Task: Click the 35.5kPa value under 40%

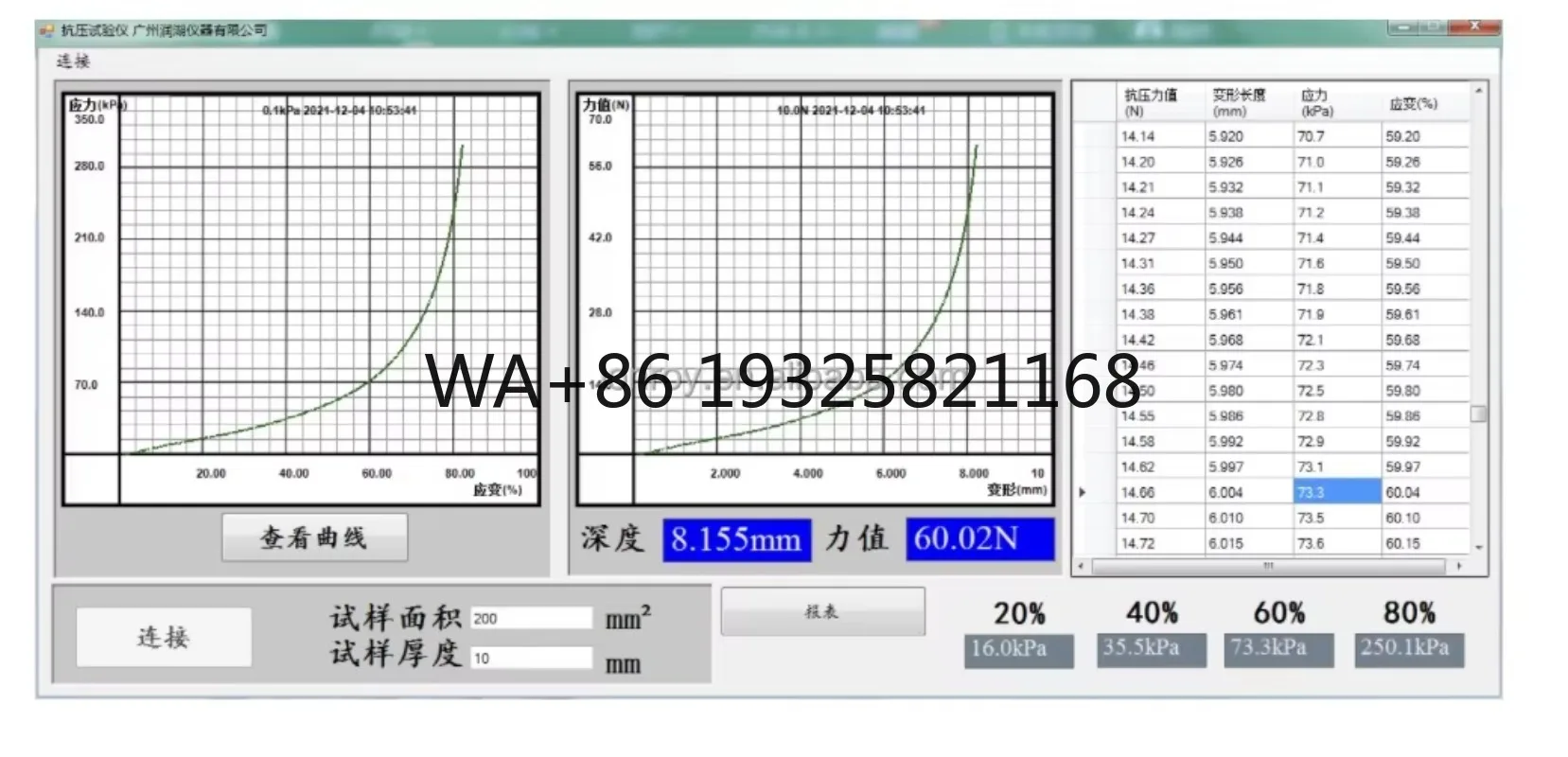Action: pos(1152,650)
